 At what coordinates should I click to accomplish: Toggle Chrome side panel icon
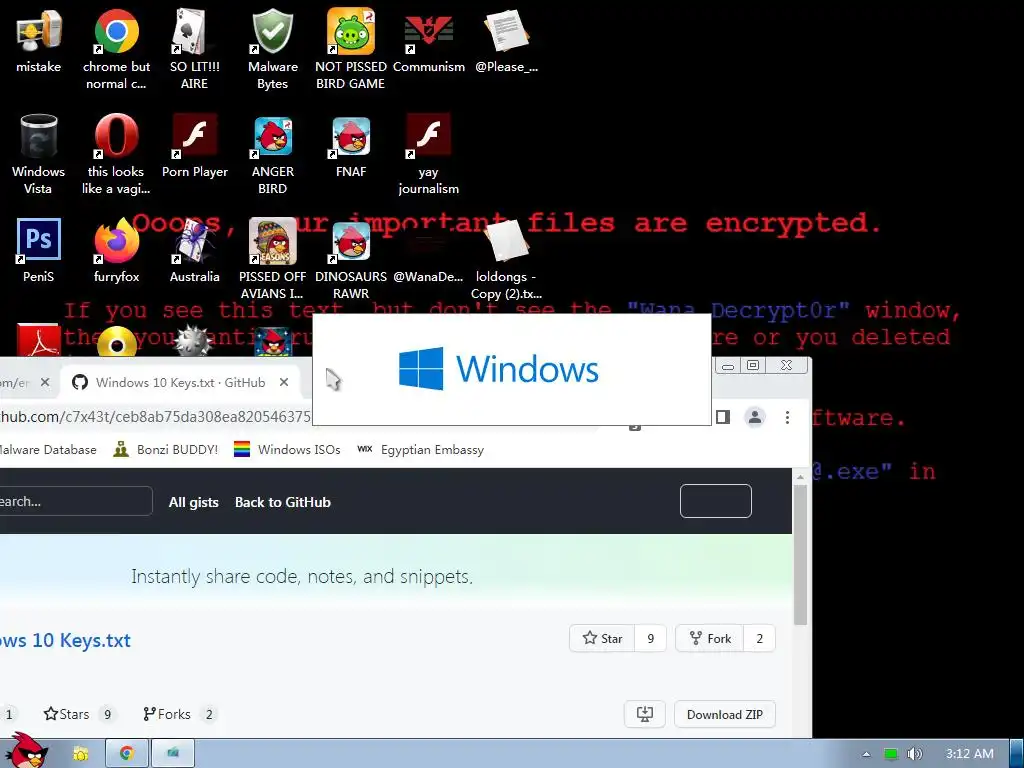tap(722, 417)
